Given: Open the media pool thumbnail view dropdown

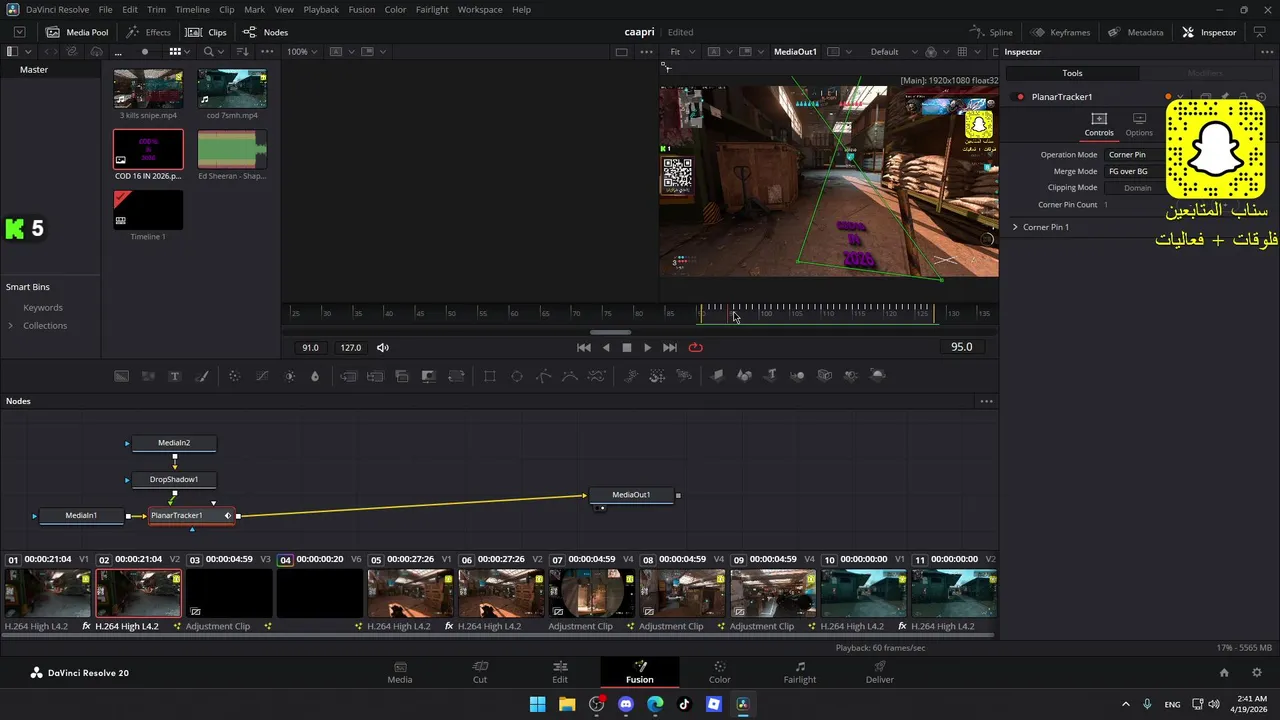Looking at the screenshot, I should (x=179, y=52).
